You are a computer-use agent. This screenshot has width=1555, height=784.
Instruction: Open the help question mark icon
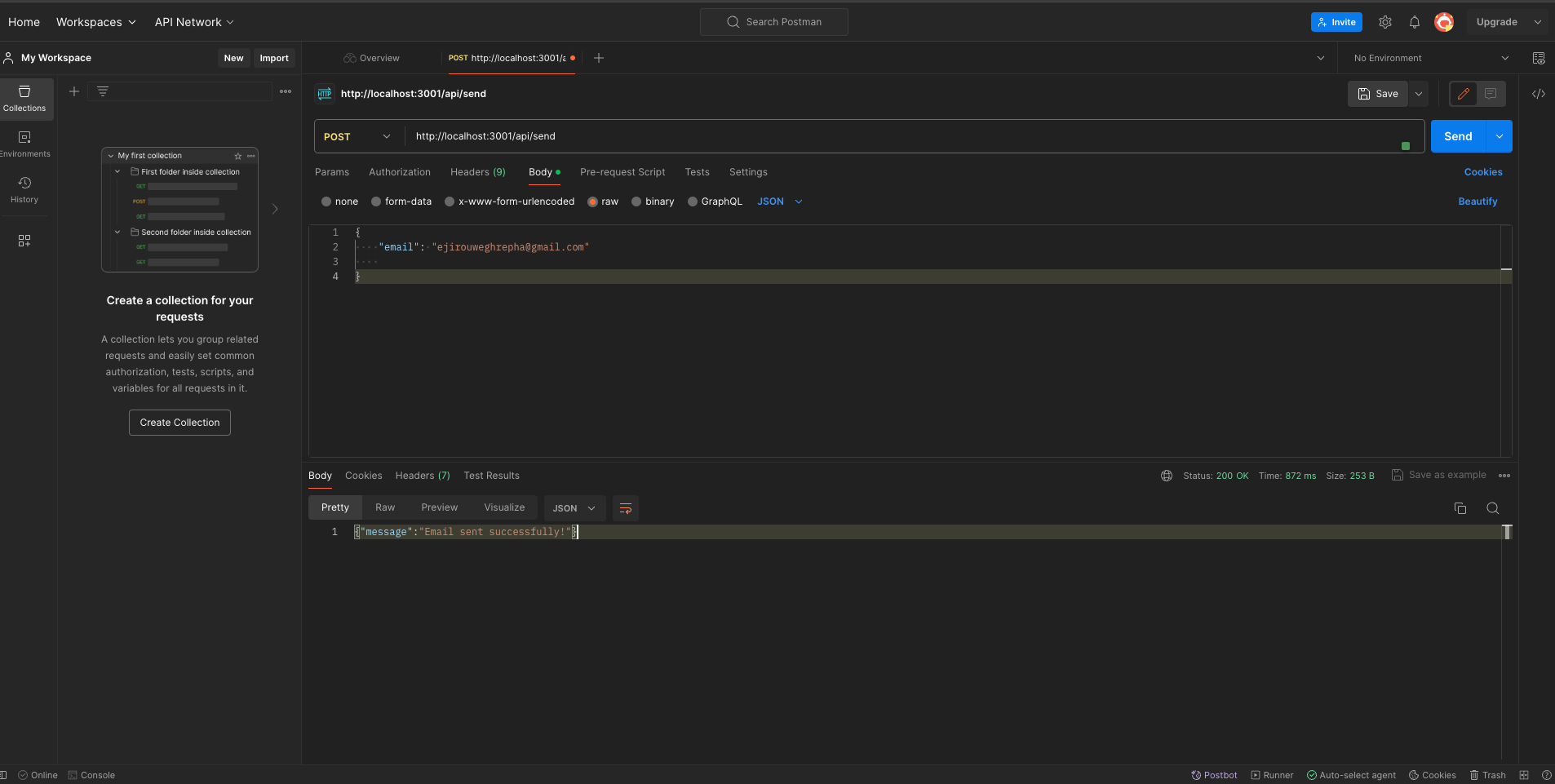pos(1546,775)
